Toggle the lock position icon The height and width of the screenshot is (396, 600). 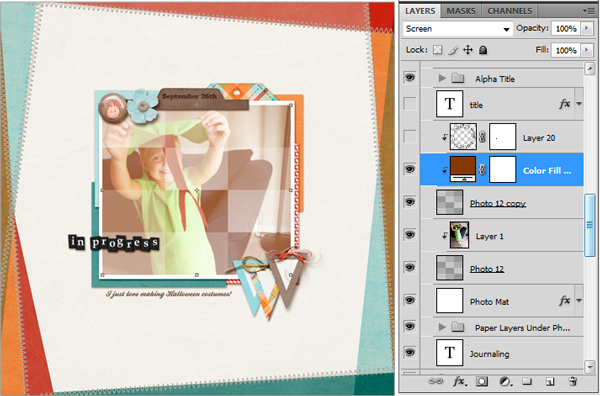click(x=468, y=50)
